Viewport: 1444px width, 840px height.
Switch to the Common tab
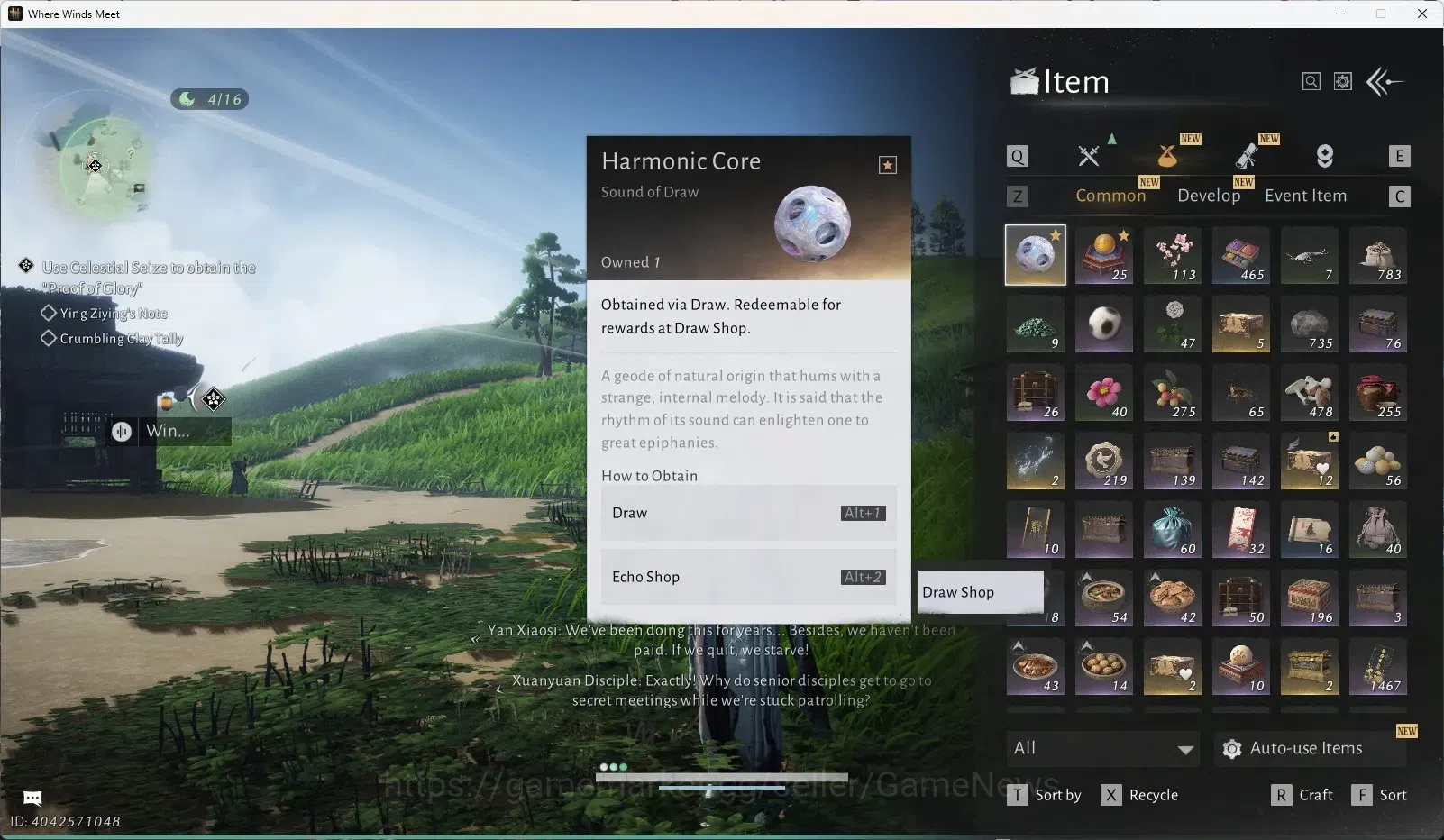point(1110,196)
